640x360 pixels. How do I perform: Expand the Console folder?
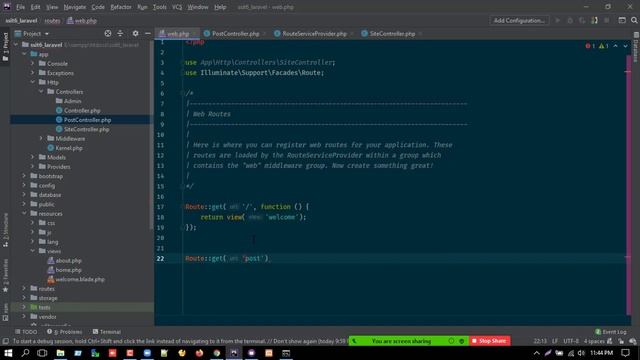click(33, 63)
